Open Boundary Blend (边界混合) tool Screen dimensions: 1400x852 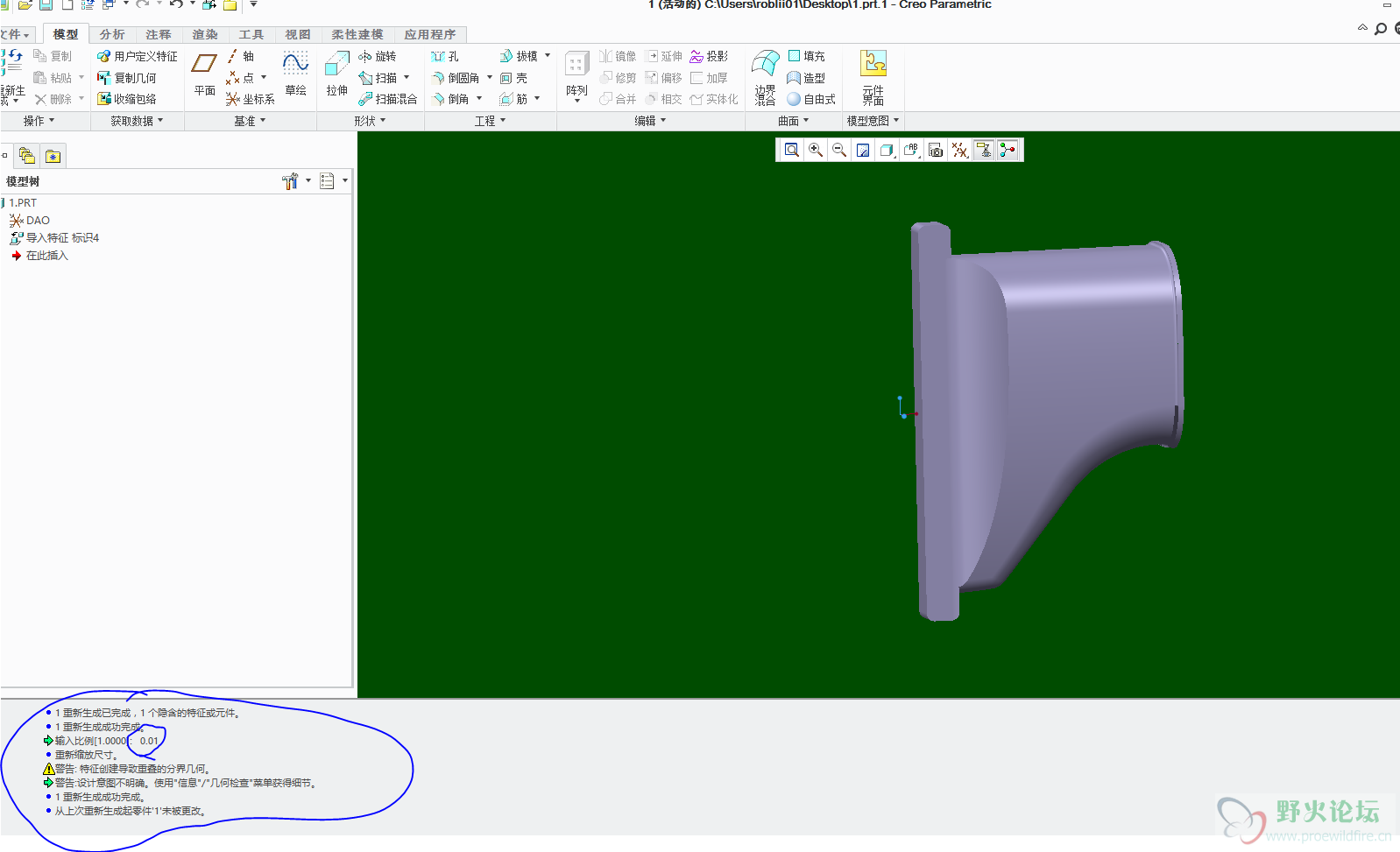(x=765, y=77)
